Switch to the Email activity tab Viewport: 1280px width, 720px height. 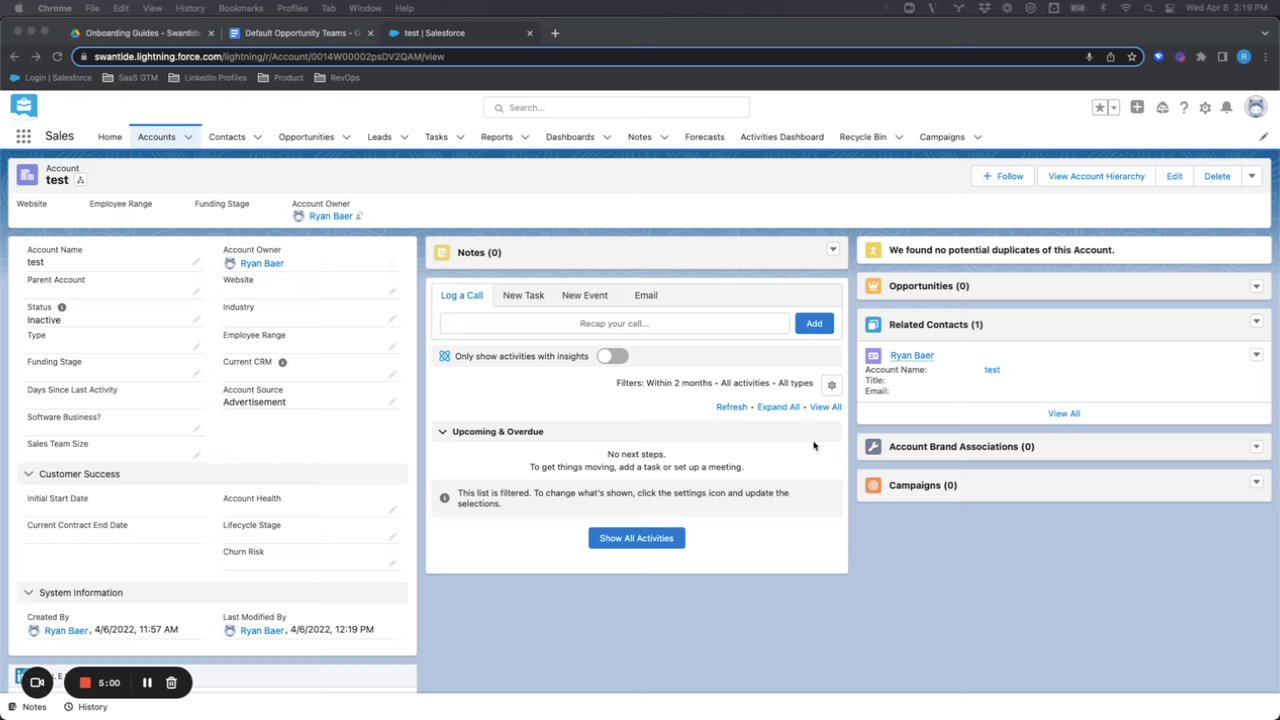pos(646,295)
